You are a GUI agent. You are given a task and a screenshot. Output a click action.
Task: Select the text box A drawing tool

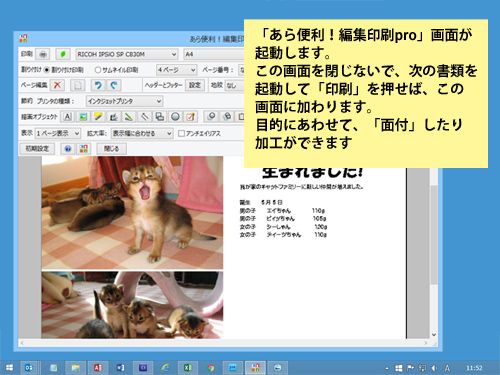click(68, 117)
